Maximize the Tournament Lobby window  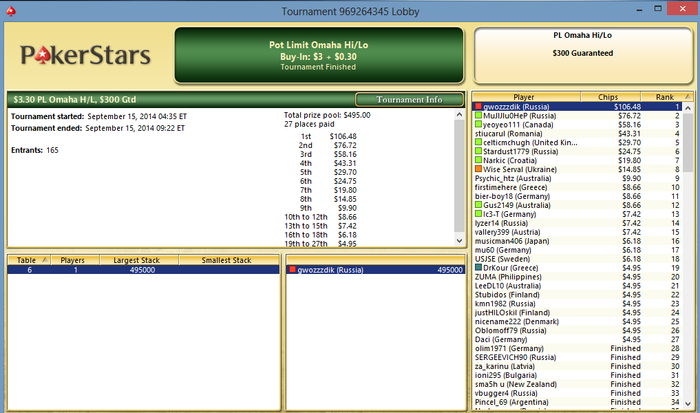[x=658, y=8]
